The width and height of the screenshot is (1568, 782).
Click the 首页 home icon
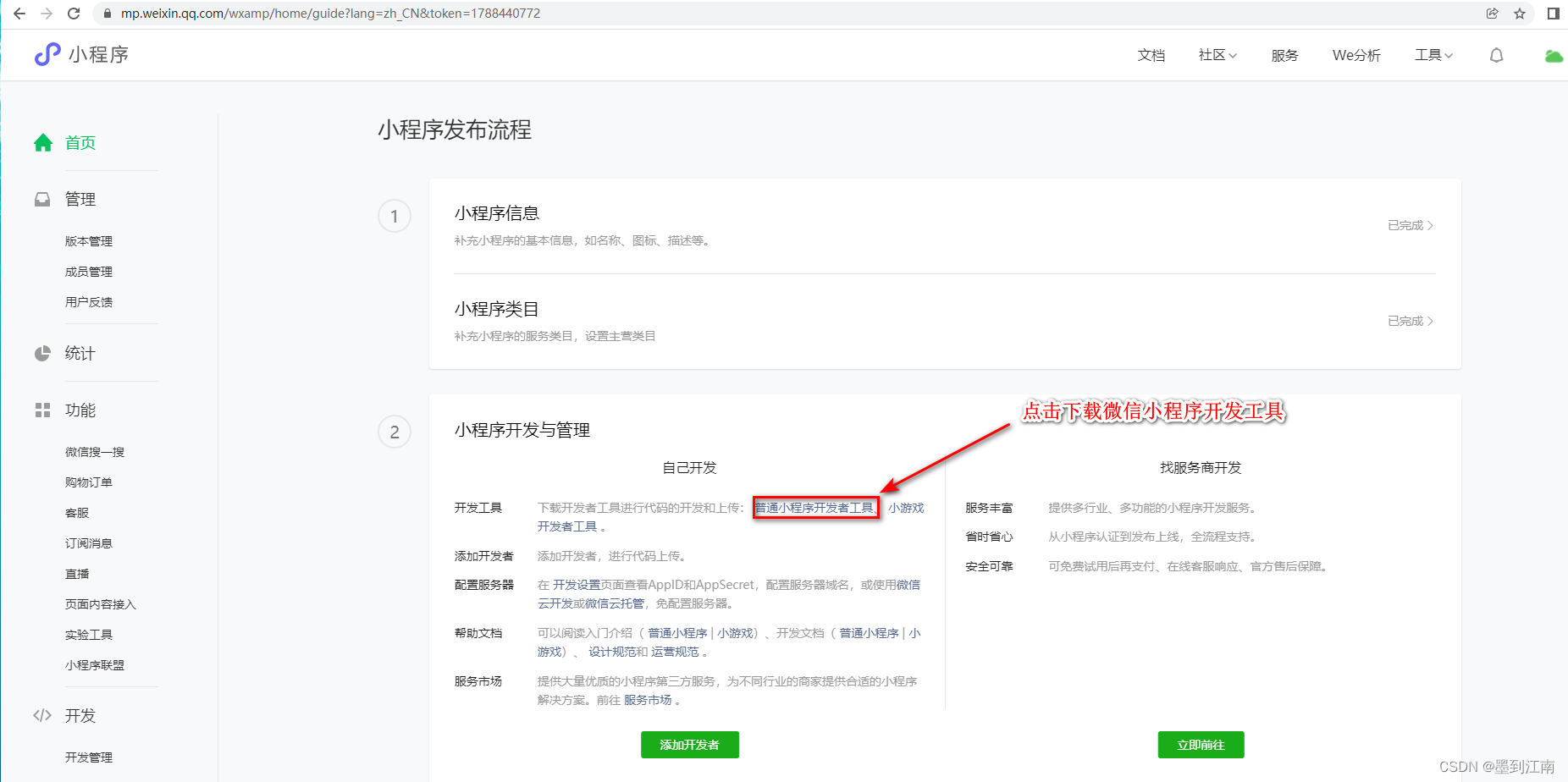click(x=43, y=142)
